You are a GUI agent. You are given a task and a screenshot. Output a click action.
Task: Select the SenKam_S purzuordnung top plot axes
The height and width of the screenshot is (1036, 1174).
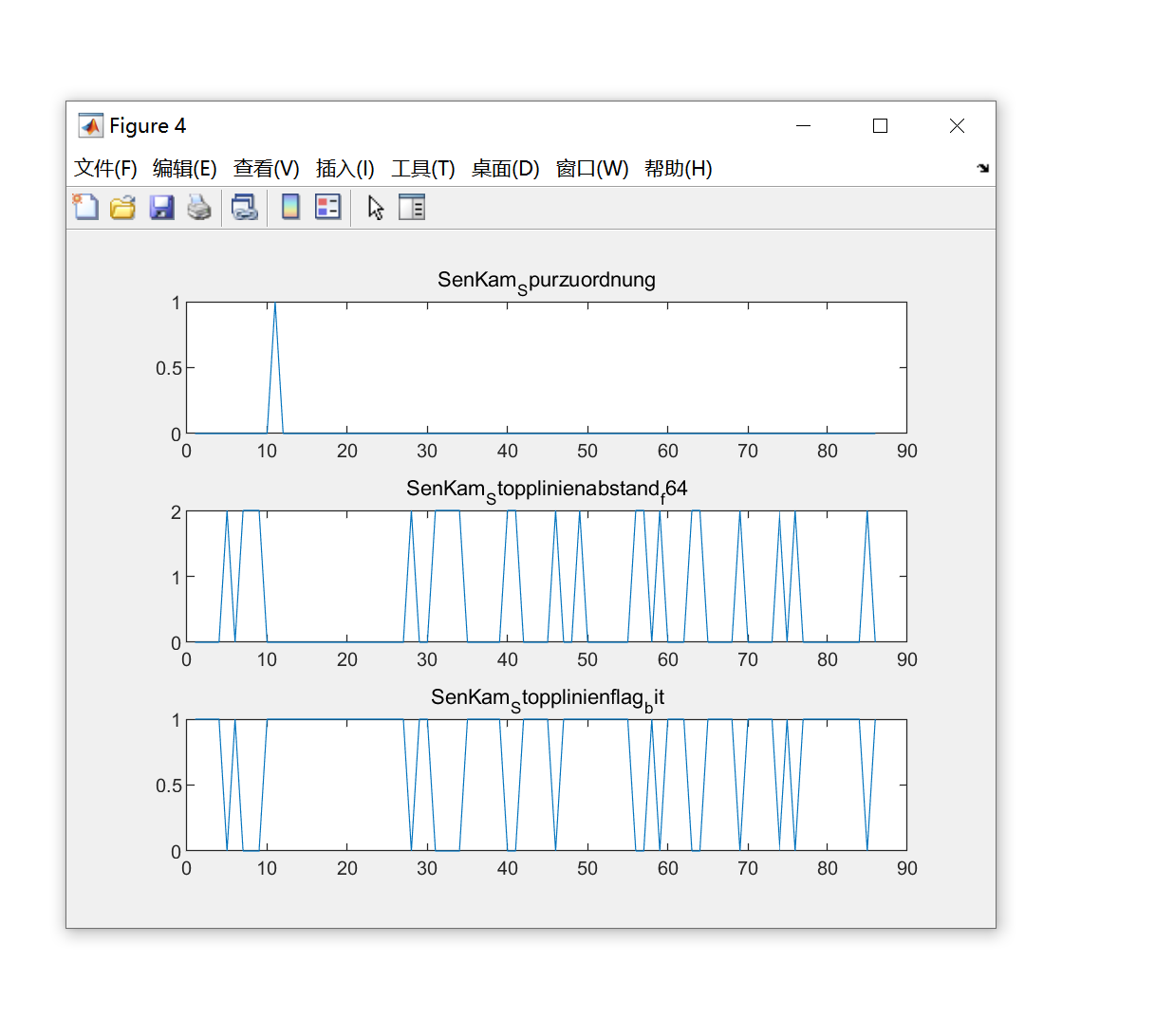(546, 367)
